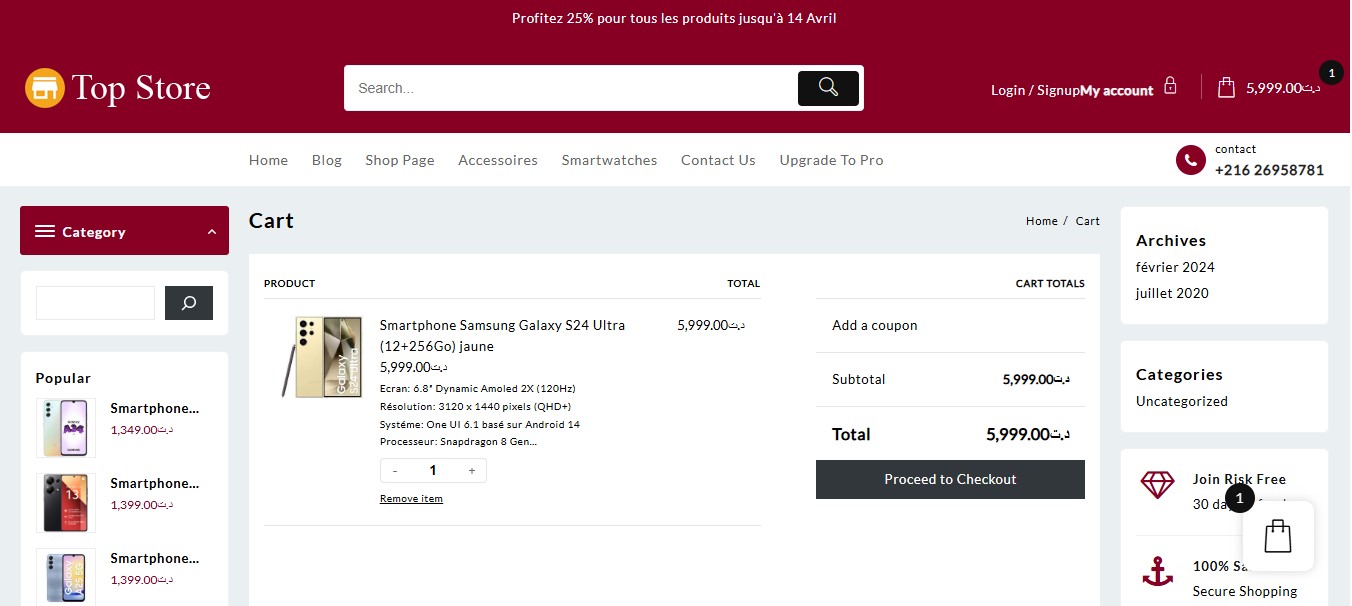Viewport: 1352px width, 606px height.
Task: Focus the header Search input field
Action: coord(570,88)
